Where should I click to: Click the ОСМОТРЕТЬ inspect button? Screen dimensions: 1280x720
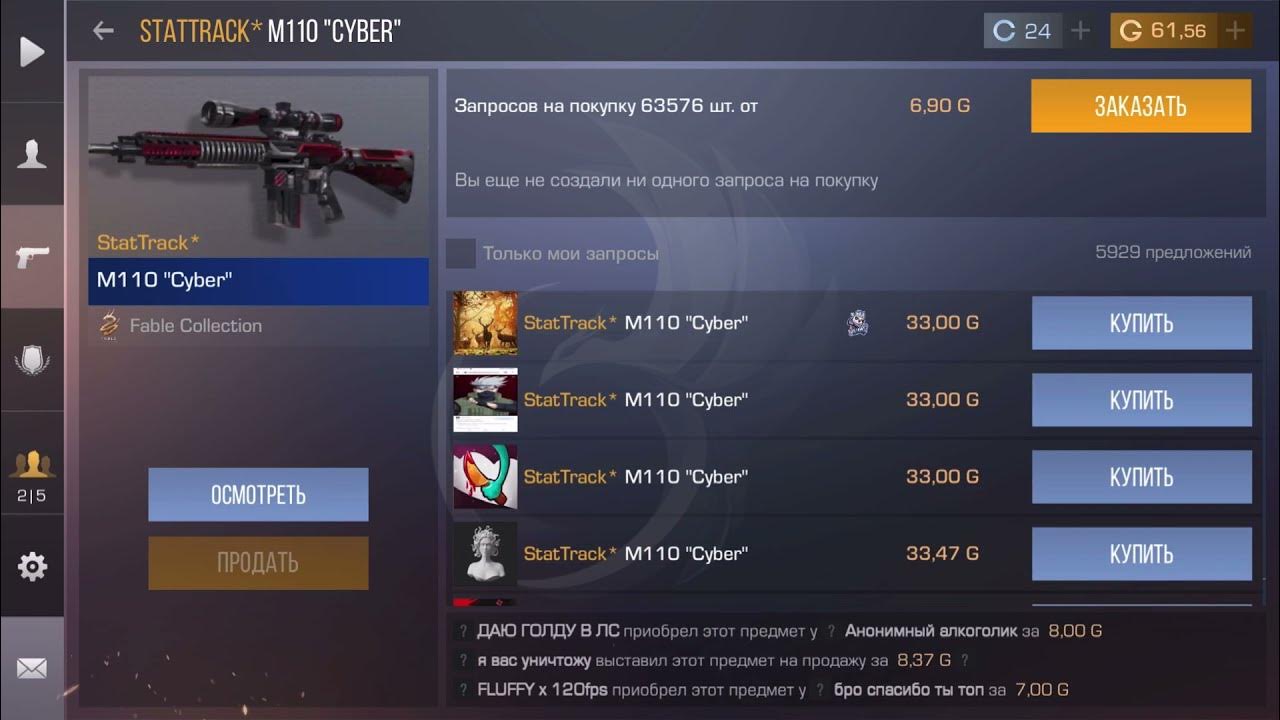(258, 495)
